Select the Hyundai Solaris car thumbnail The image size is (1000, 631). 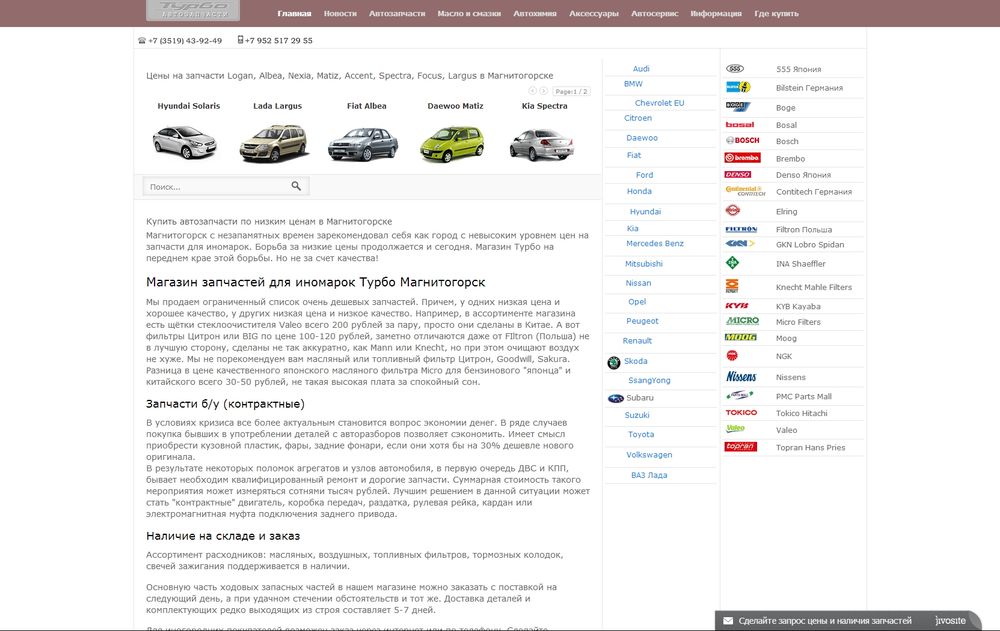[x=185, y=142]
